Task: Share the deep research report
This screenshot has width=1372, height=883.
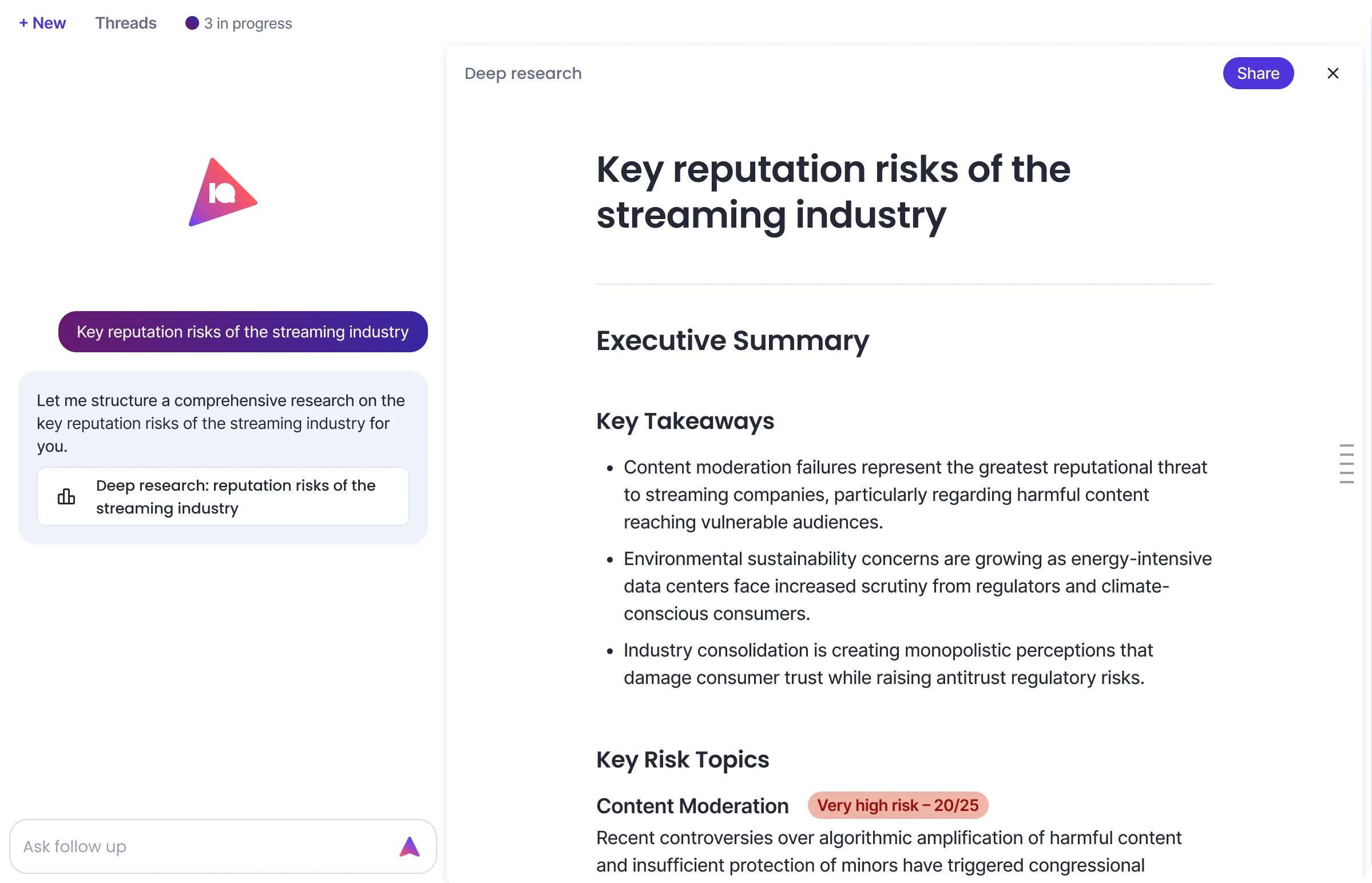Action: pyautogui.click(x=1258, y=73)
